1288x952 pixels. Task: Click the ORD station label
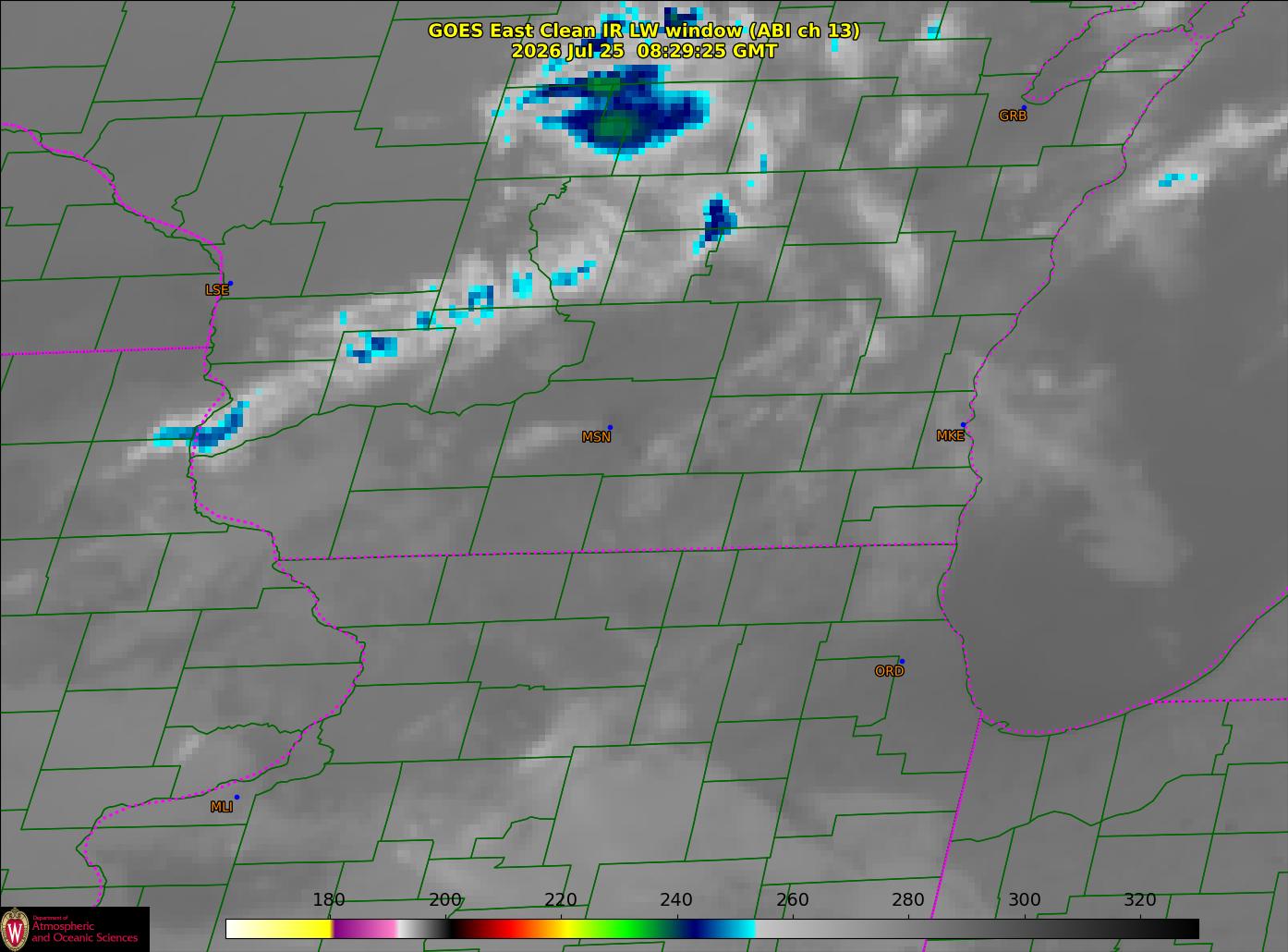pos(889,671)
